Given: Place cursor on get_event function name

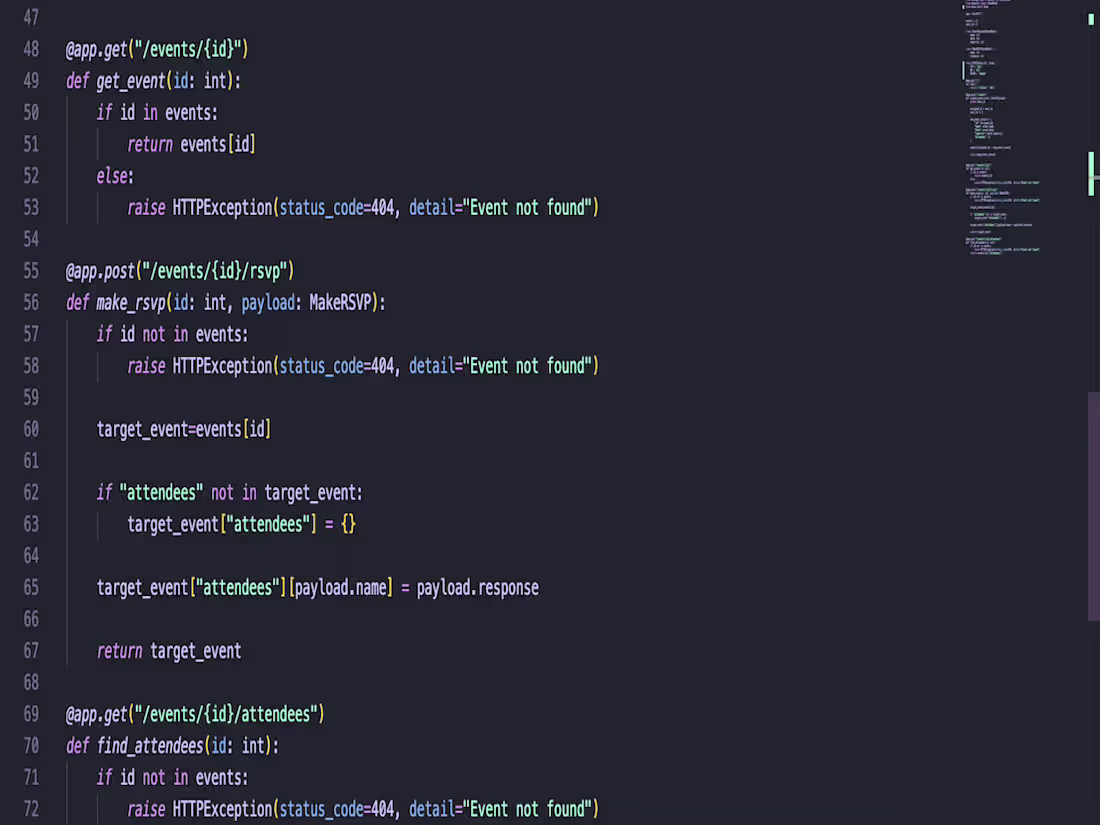Looking at the screenshot, I should coord(130,81).
